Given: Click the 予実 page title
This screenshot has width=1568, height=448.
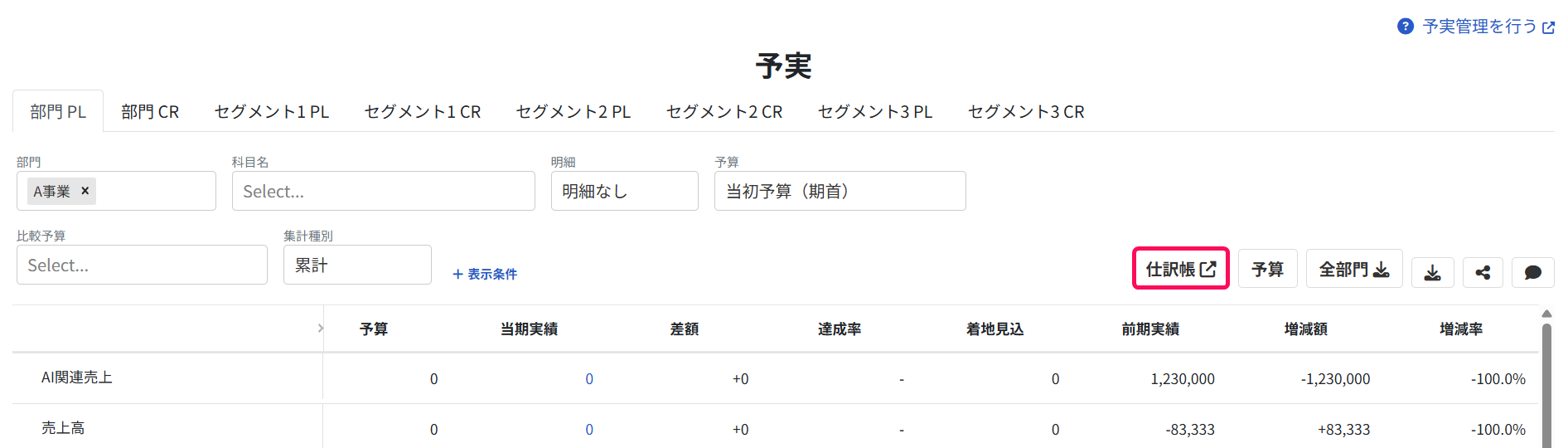Looking at the screenshot, I should tap(783, 66).
